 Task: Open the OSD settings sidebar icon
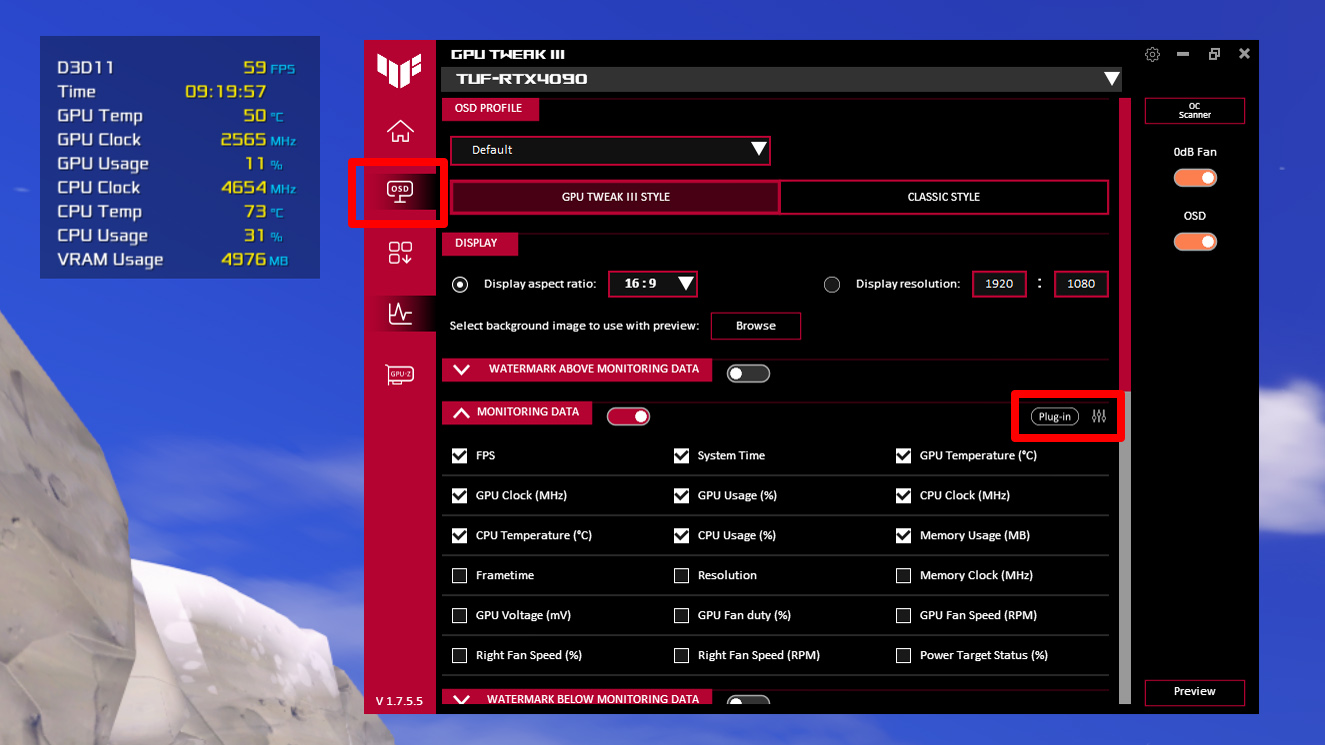tap(400, 190)
